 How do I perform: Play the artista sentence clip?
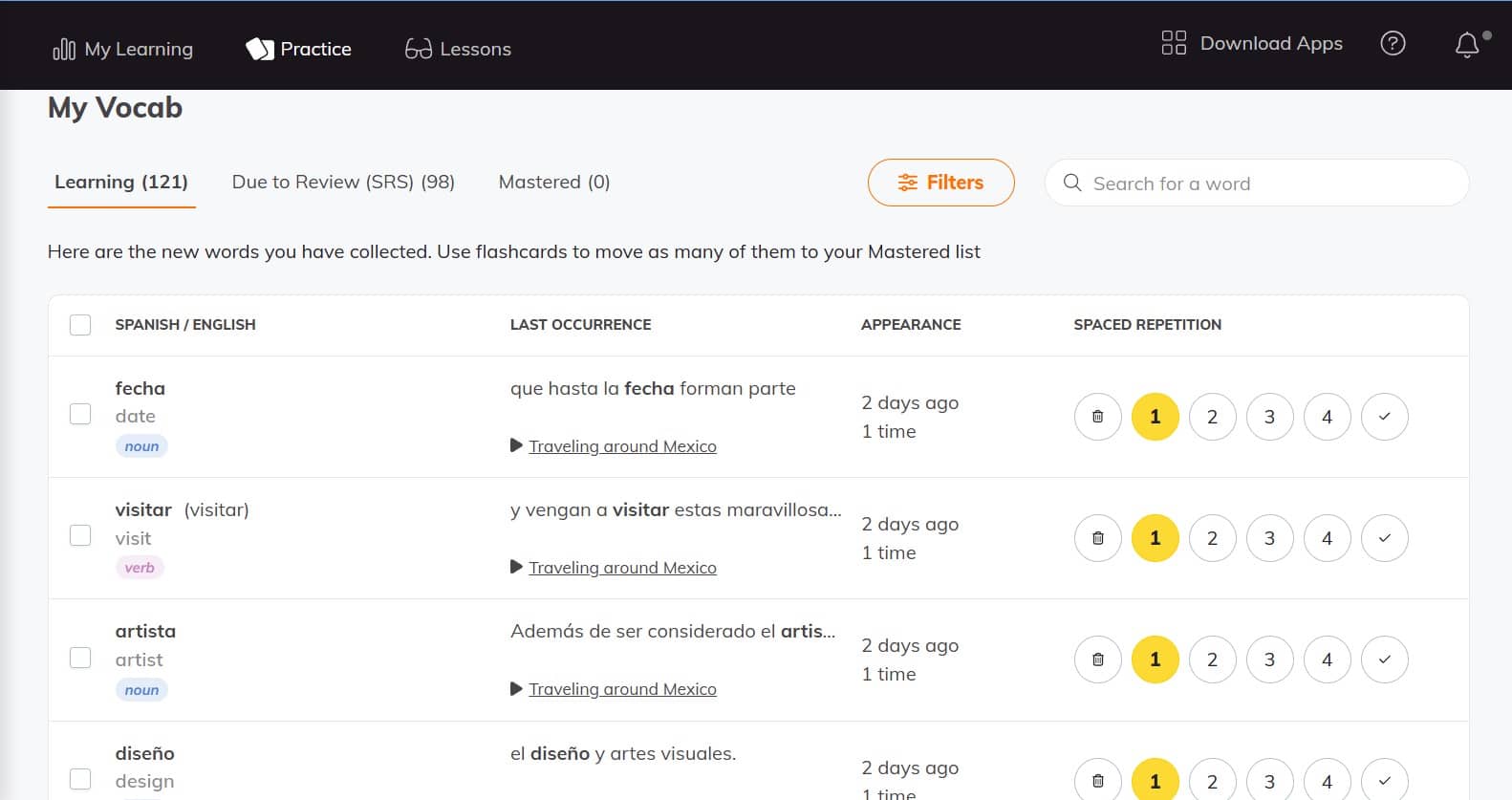(x=516, y=689)
